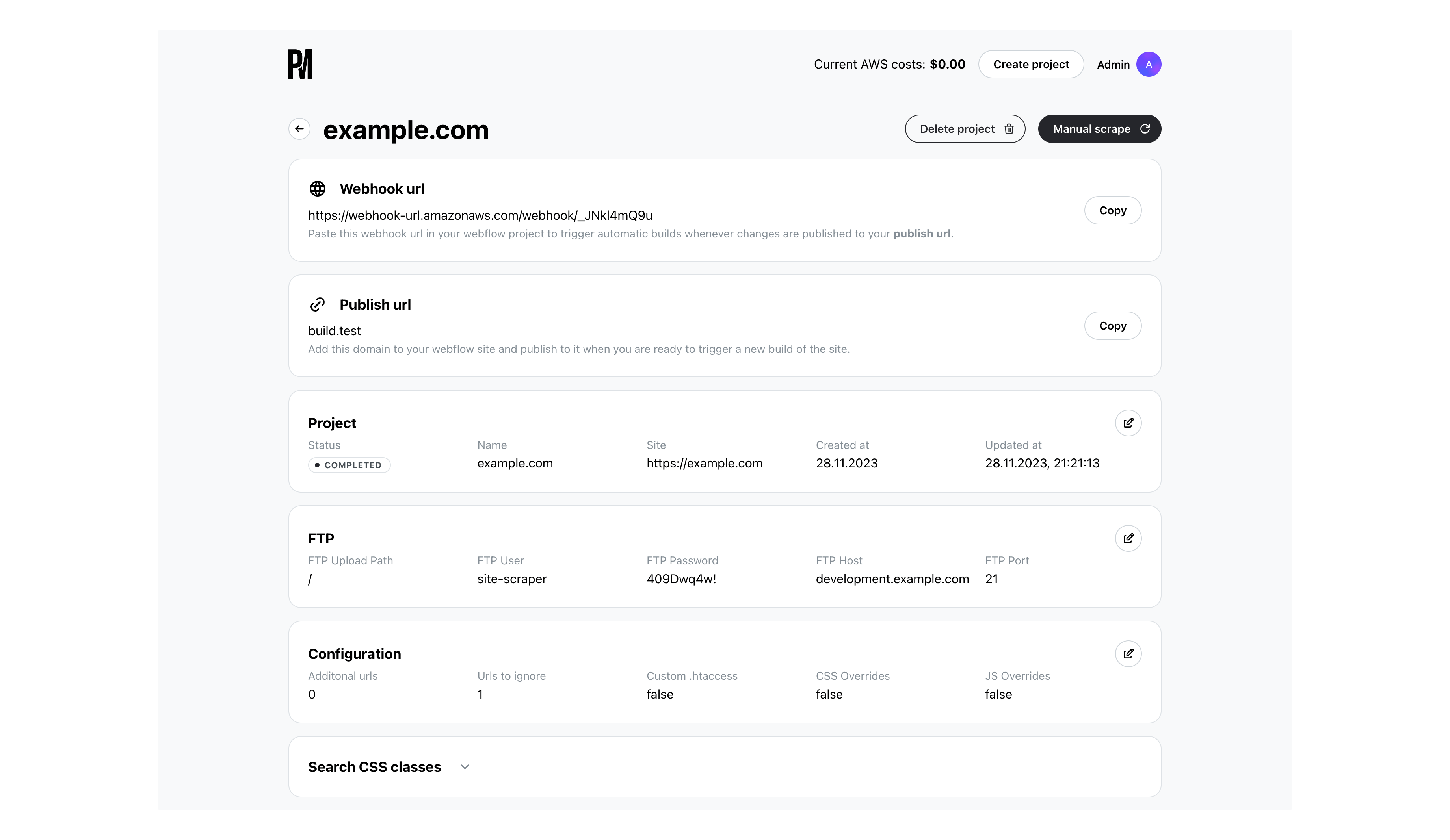Expand the Search CSS classes panel
1450x840 pixels.
coord(465,767)
